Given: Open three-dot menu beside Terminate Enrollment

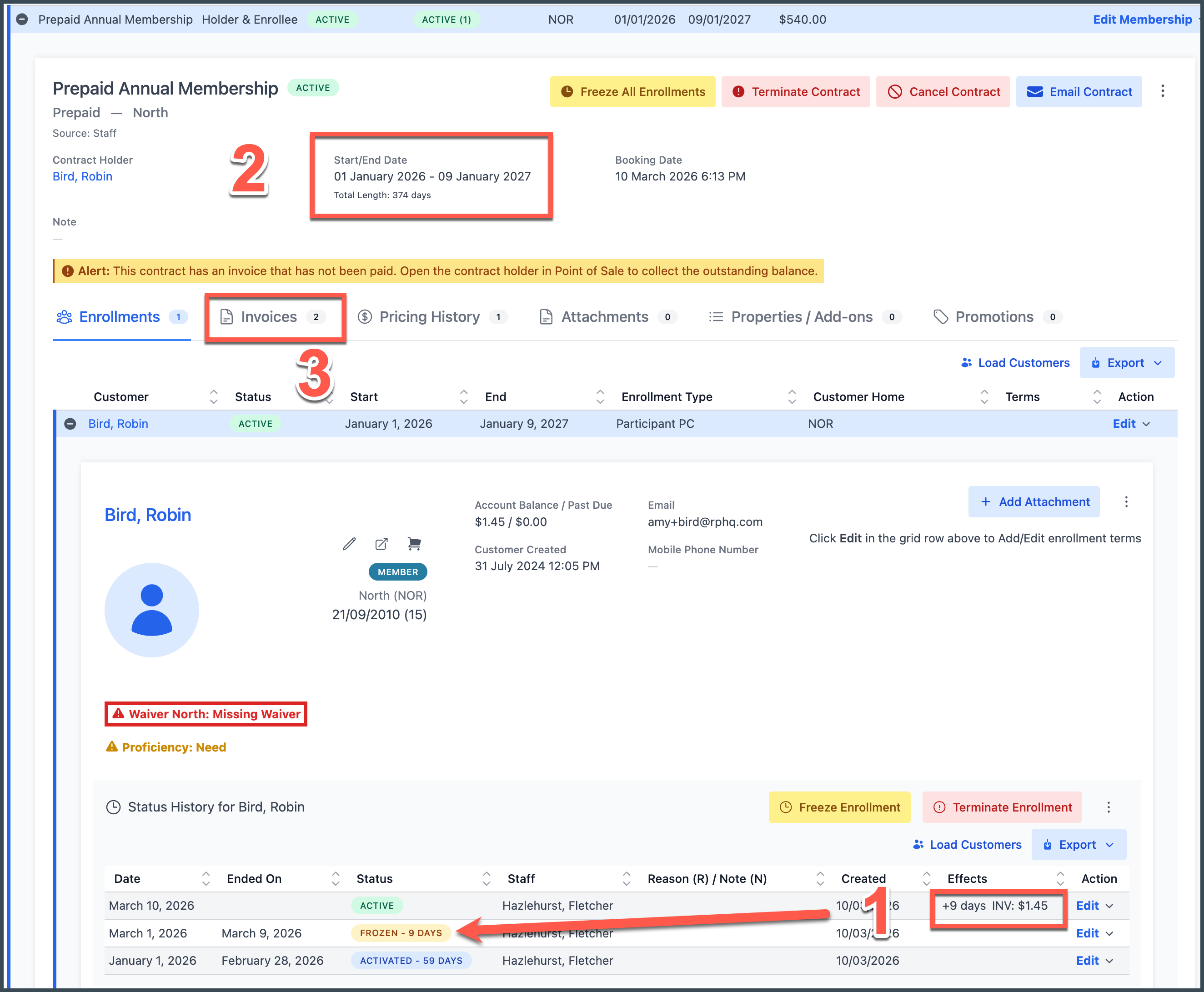Looking at the screenshot, I should 1108,807.
